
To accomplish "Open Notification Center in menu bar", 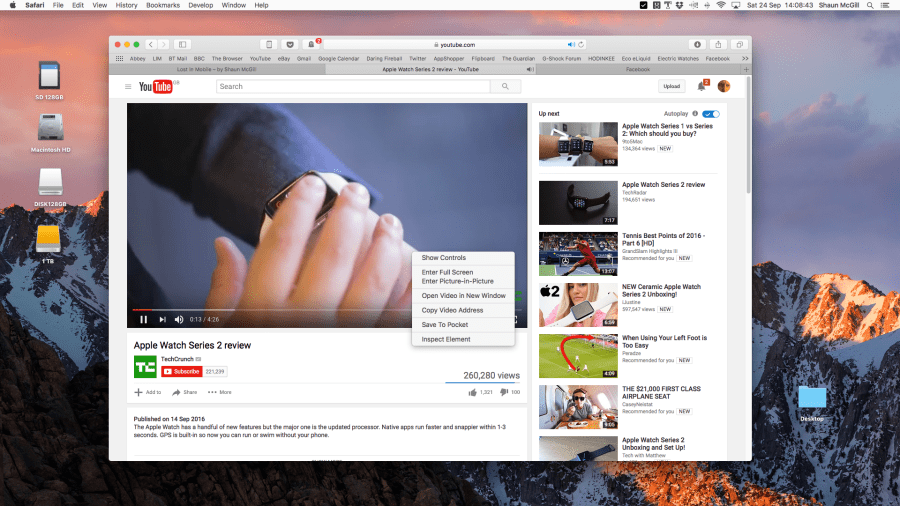I will (x=886, y=5).
